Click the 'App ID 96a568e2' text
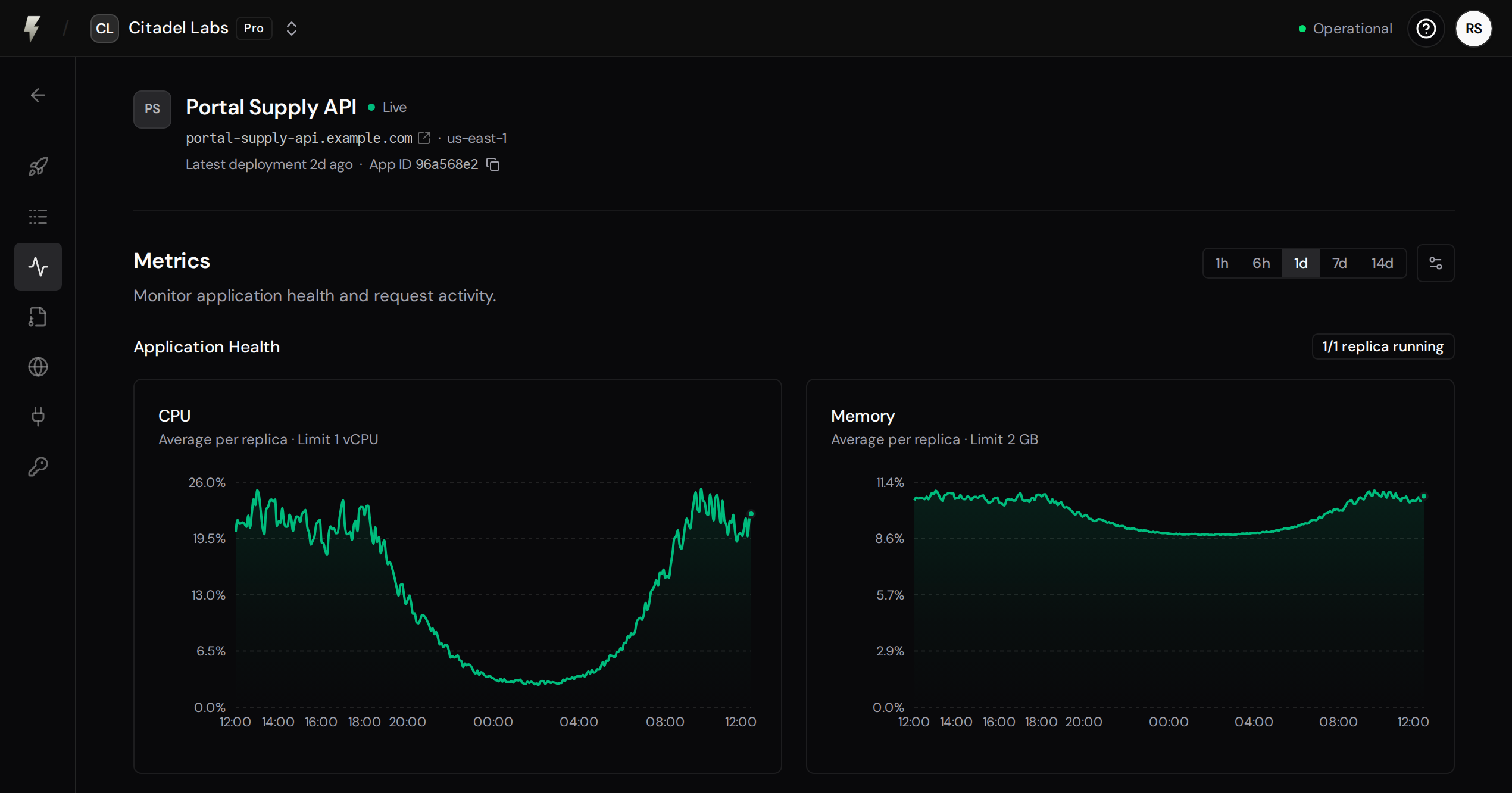This screenshot has height=793, width=1512. [423, 164]
